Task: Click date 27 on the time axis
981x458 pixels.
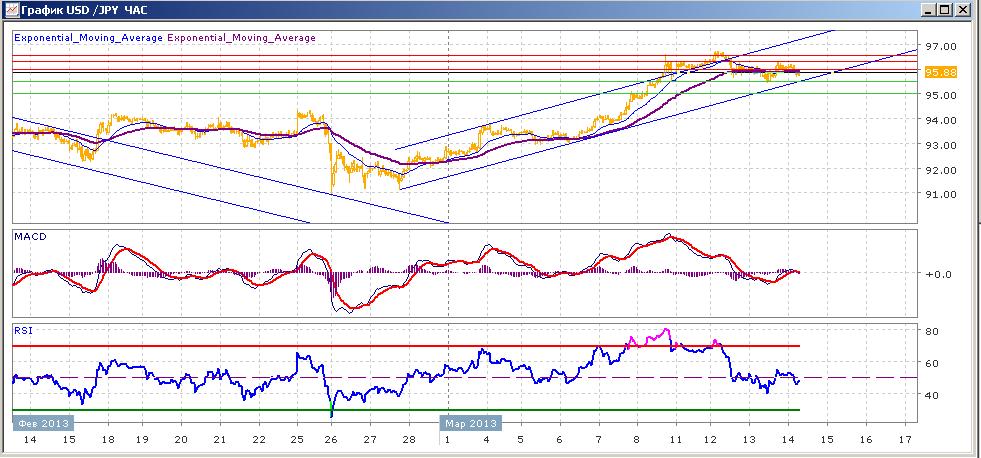Action: [370, 440]
